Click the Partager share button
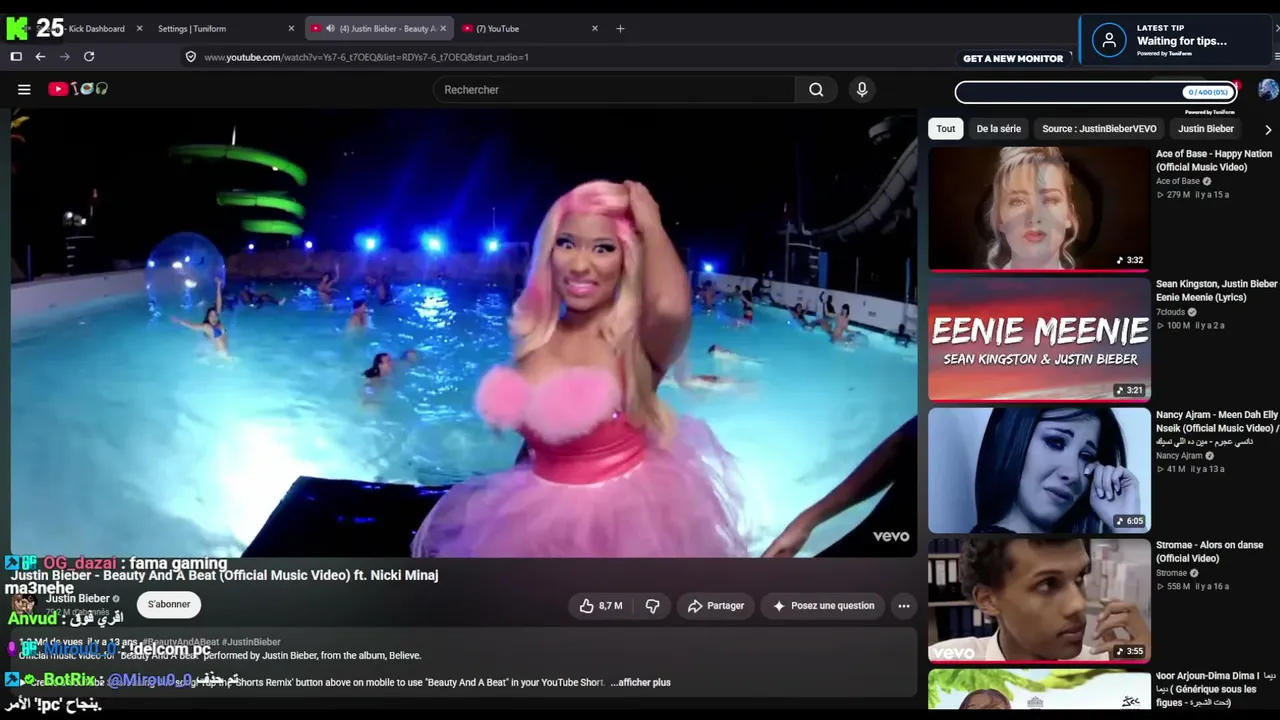This screenshot has height=720, width=1280. [x=716, y=606]
